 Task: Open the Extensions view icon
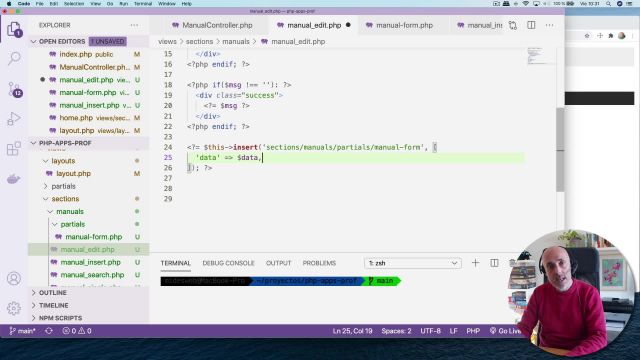pos(14,149)
